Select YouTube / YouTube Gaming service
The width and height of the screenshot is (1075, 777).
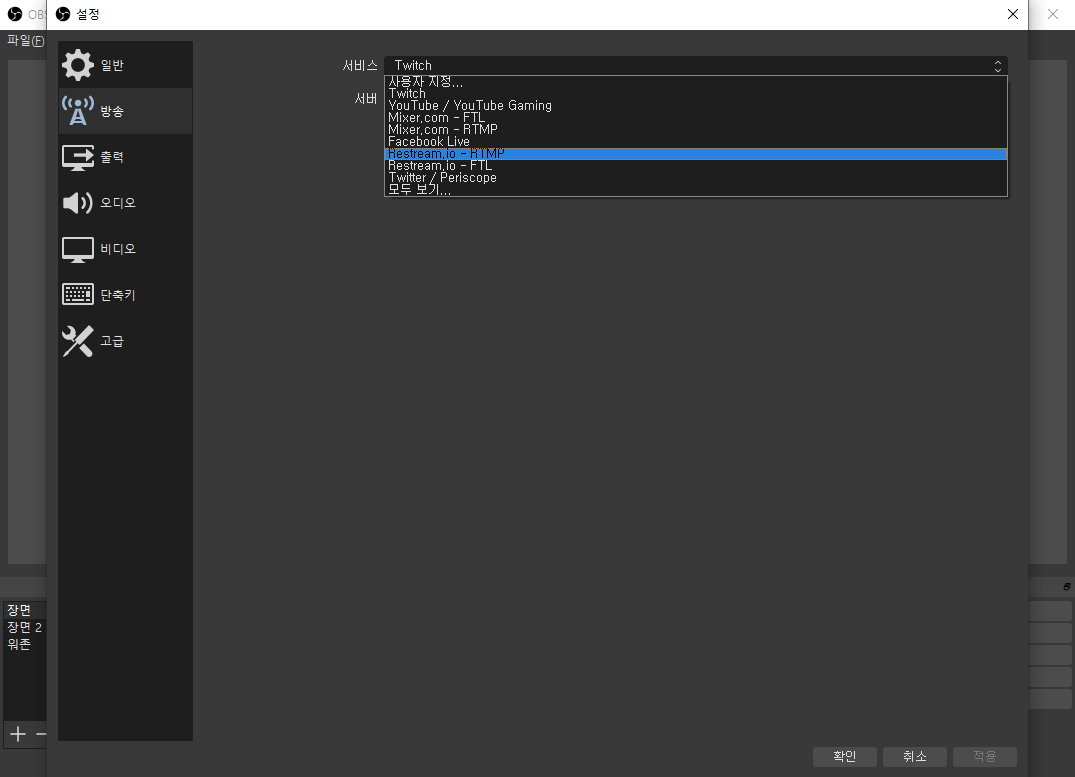[696, 106]
